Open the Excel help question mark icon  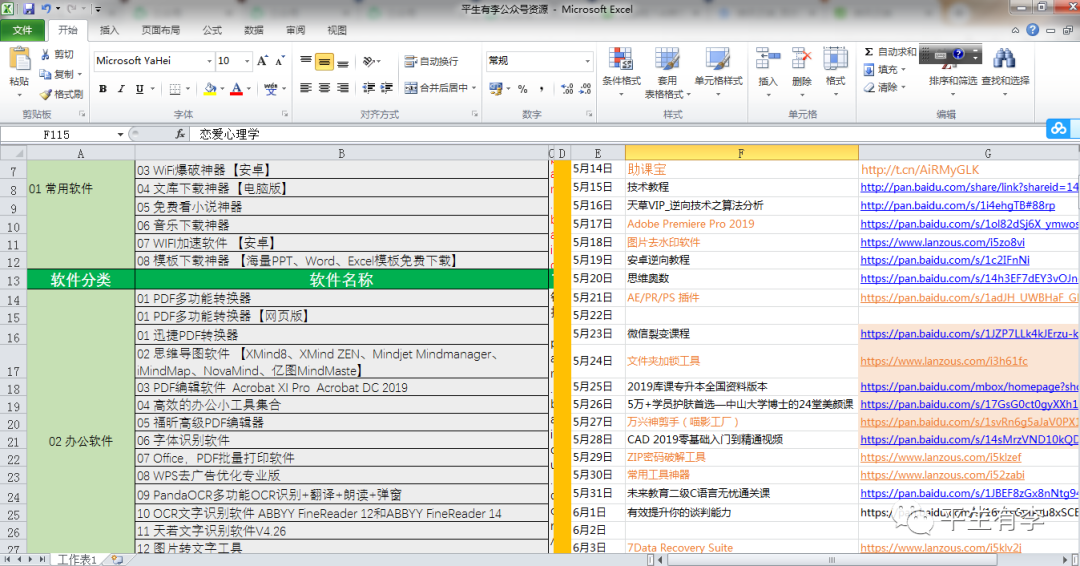tap(1032, 30)
